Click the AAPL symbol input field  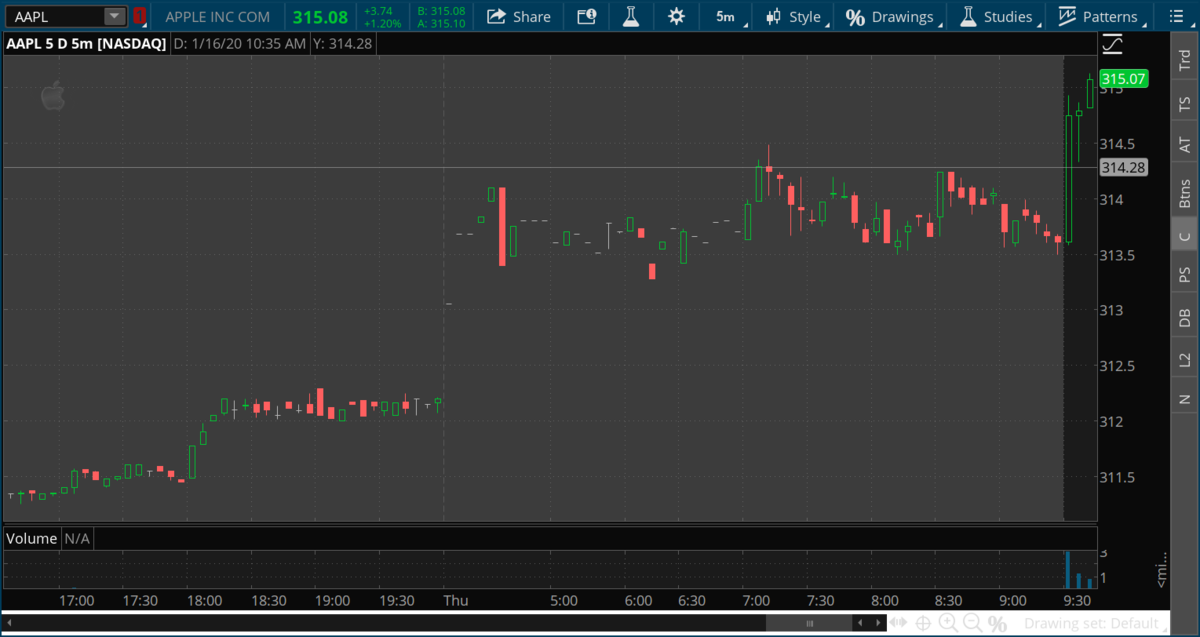click(56, 16)
